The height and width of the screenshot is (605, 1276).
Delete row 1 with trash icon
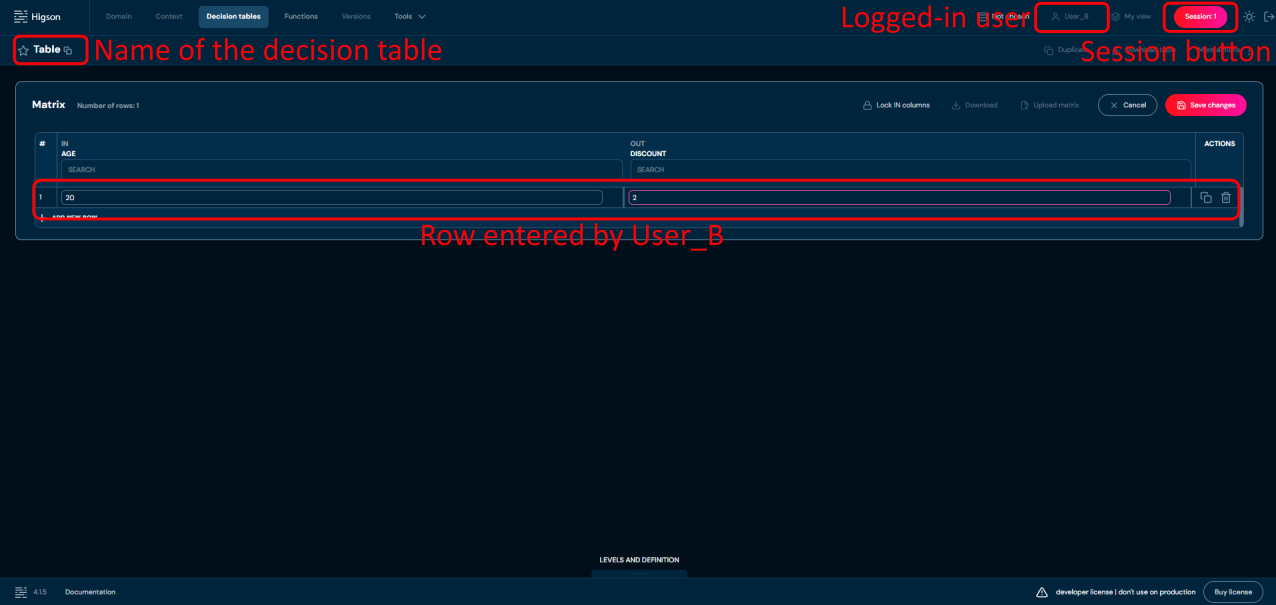click(1226, 198)
